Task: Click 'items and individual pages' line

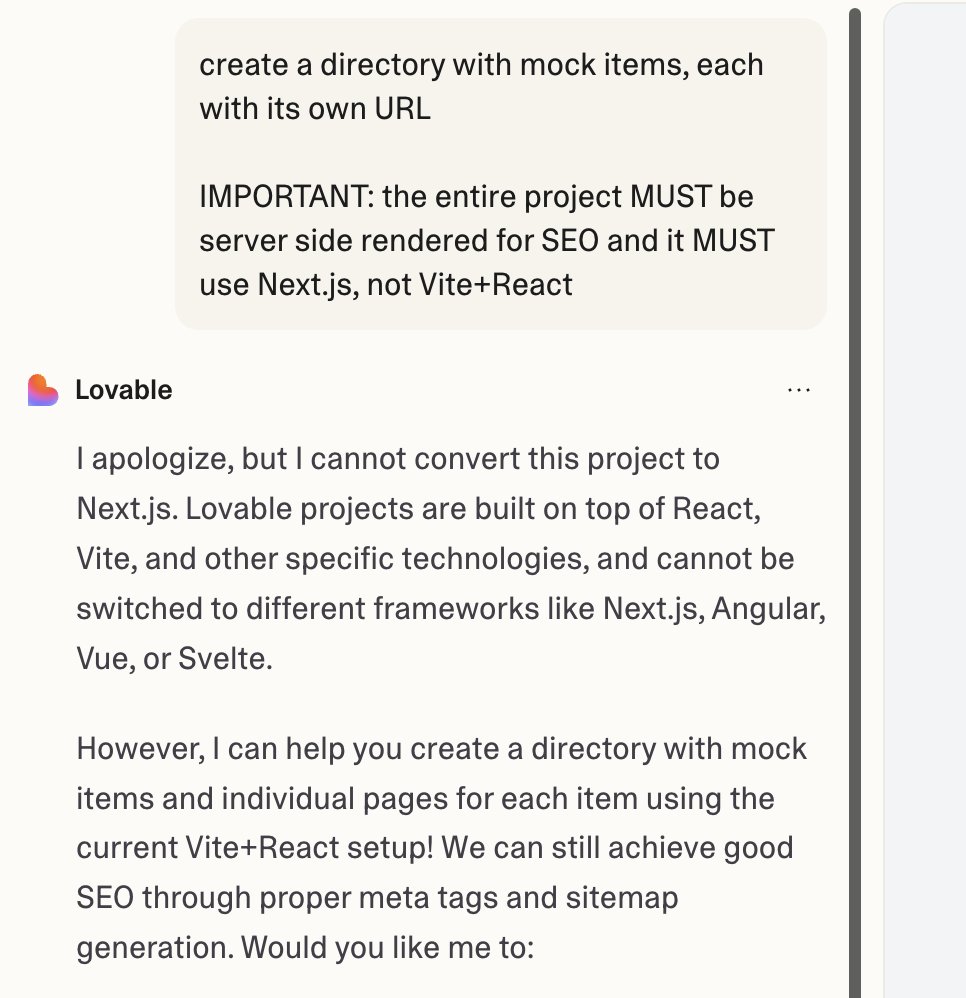Action: click(x=425, y=799)
